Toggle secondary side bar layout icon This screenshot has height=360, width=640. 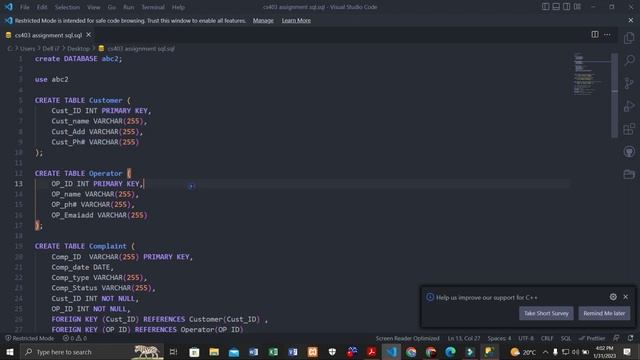(x=567, y=7)
